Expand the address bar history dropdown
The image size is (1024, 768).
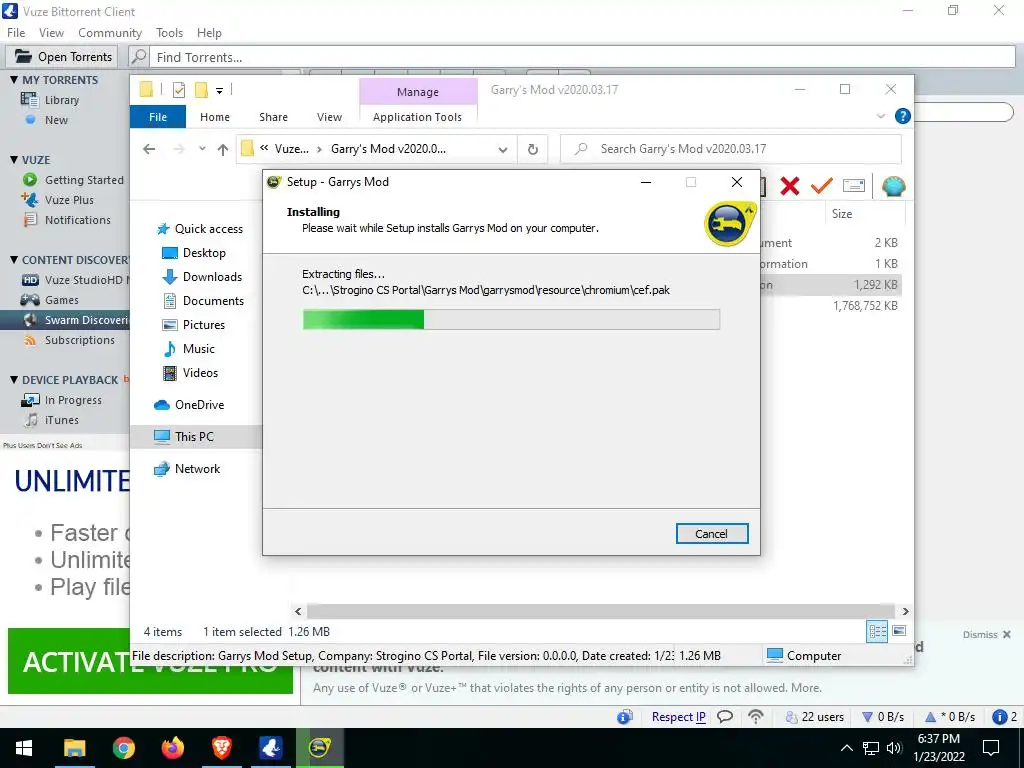coord(502,150)
